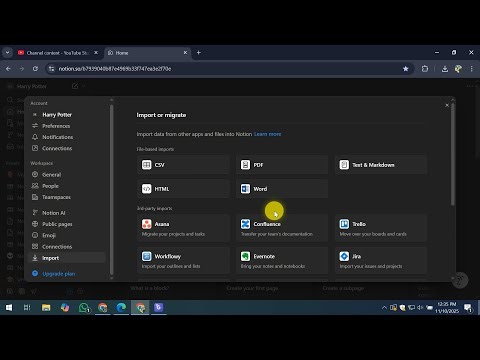Close the Channel content YouTube tab

[x=96, y=53]
